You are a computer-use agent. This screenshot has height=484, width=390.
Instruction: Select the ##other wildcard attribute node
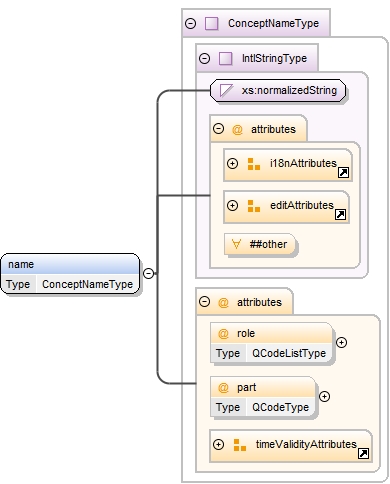(x=260, y=244)
